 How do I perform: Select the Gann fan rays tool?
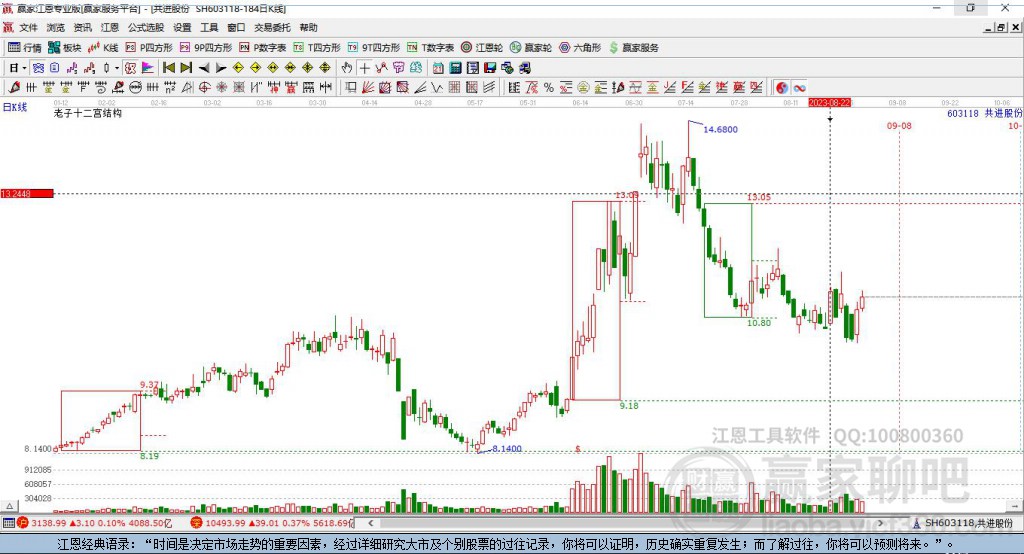point(368,88)
